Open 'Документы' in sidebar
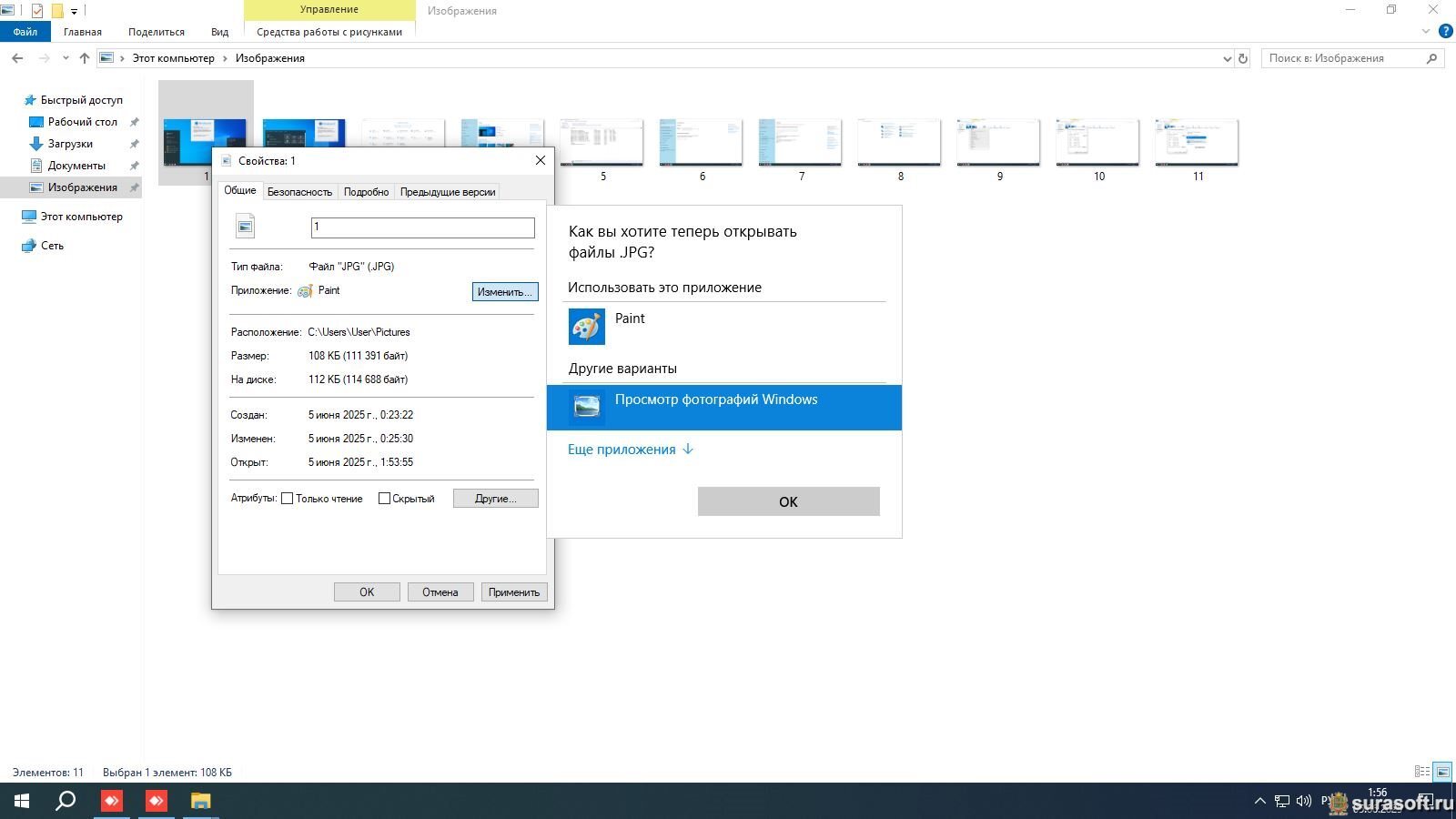The height and width of the screenshot is (819, 1456). (76, 166)
